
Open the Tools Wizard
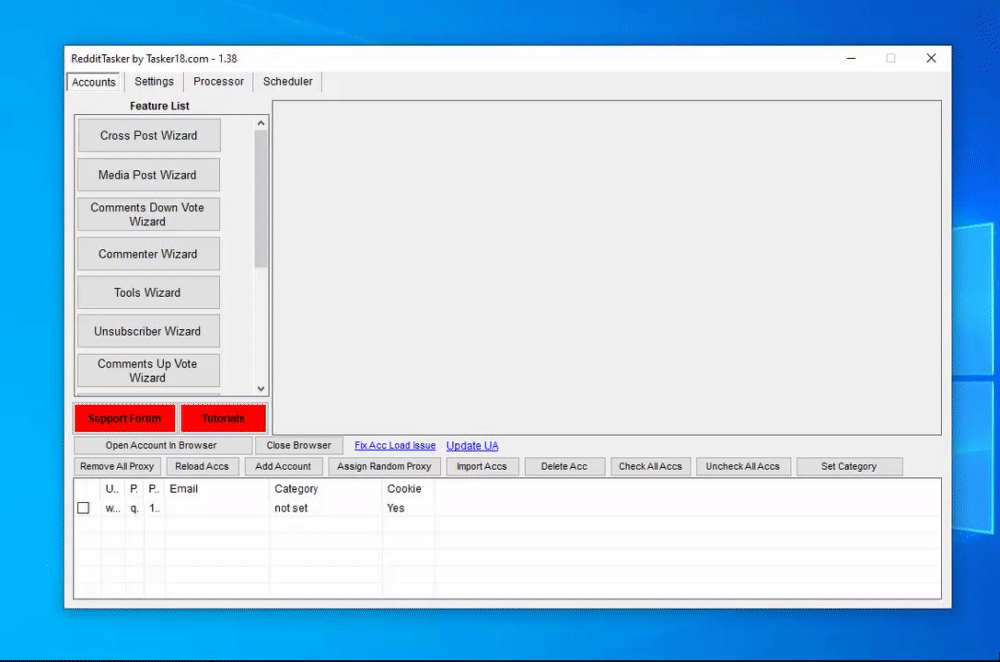tap(149, 293)
